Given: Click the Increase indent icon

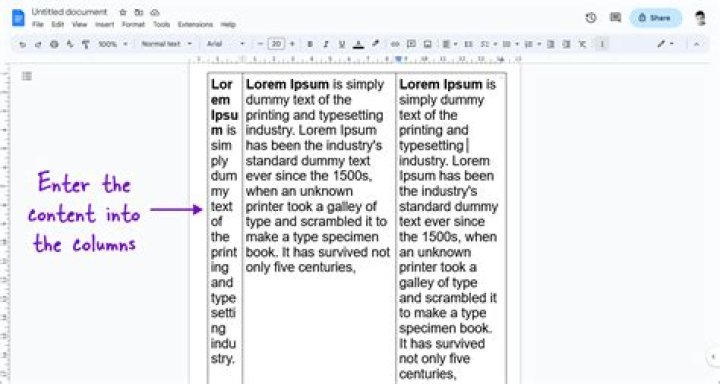Looking at the screenshot, I should click(567, 44).
